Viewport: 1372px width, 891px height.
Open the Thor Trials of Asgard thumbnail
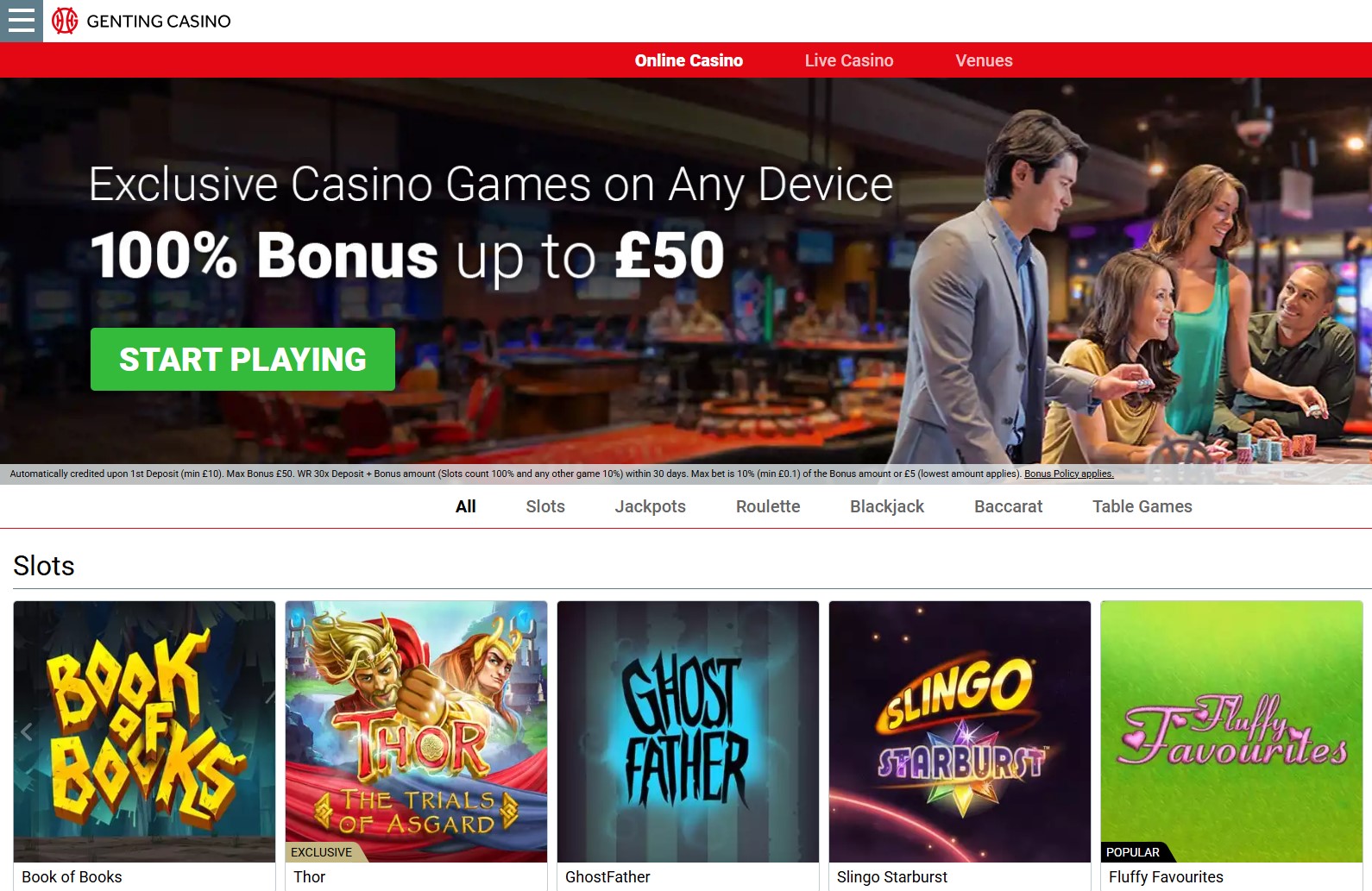pos(416,731)
